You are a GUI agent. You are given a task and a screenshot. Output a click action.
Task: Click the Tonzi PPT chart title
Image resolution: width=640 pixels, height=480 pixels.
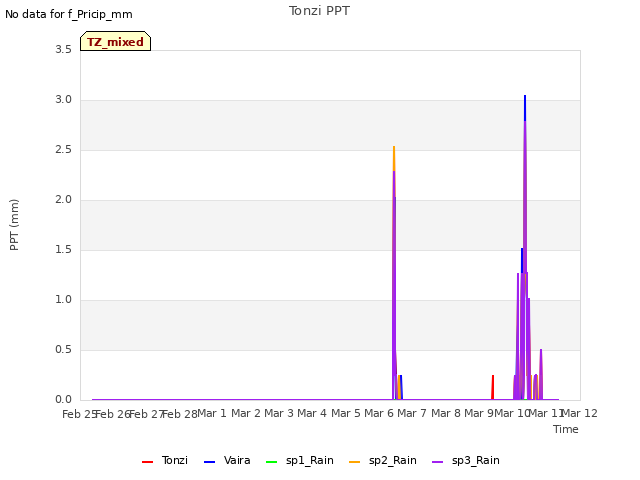319,11
